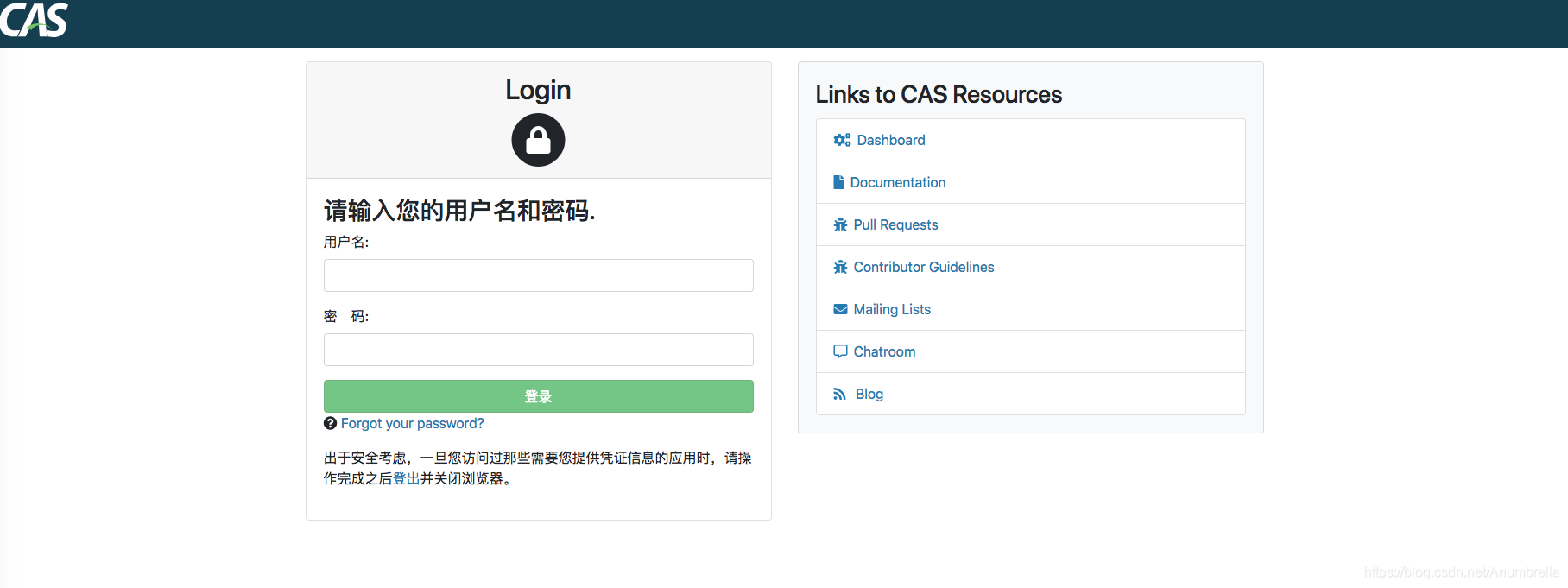
Task: Focus the 用户名 username input field
Action: click(539, 275)
